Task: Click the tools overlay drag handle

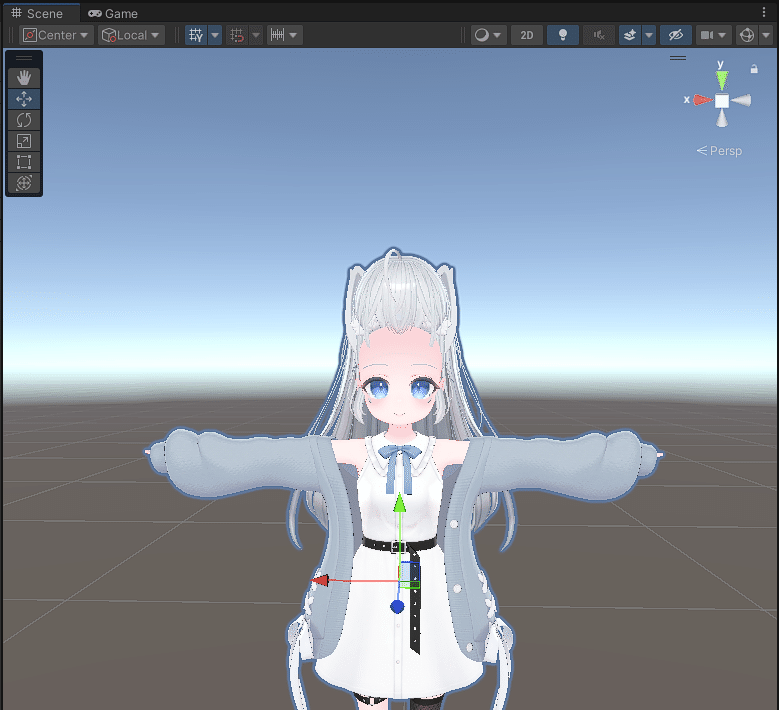Action: 24,58
